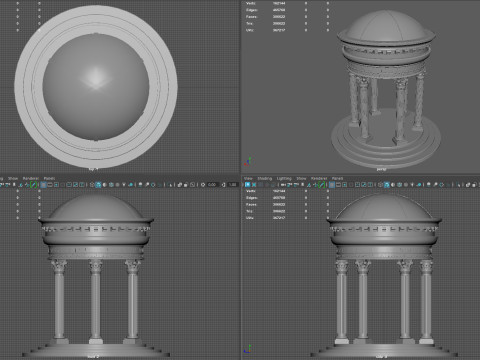Click the Motion Blur icon in bottom-left toolbar

pyautogui.click(x=147, y=185)
